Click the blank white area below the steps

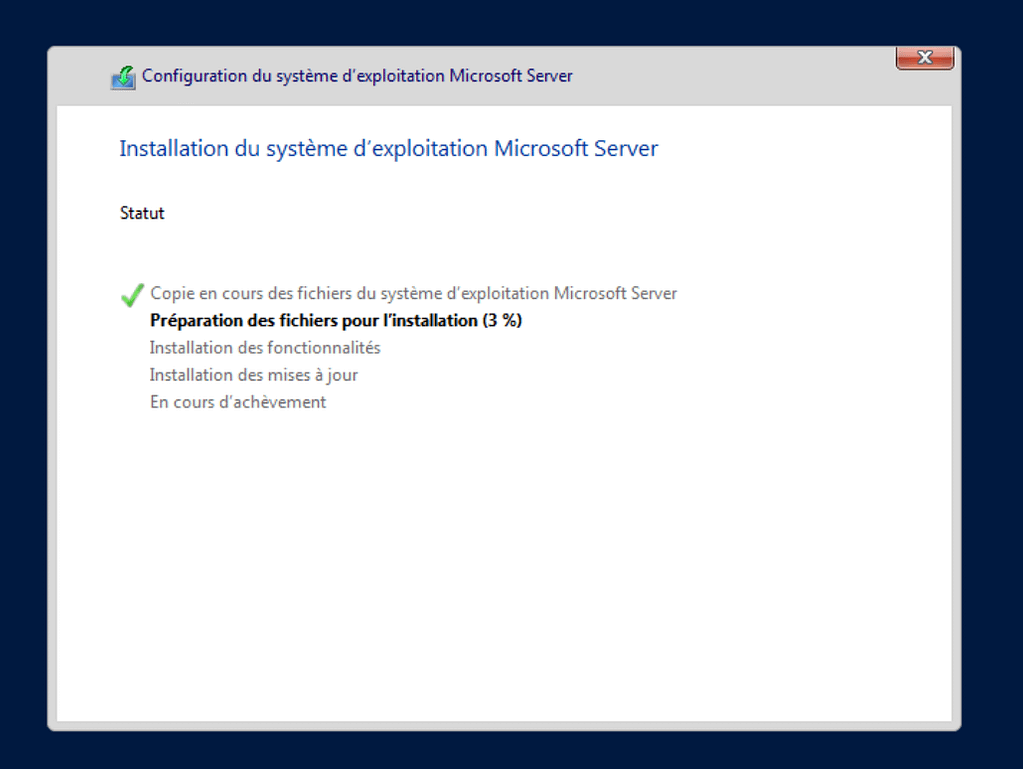click(x=500, y=560)
